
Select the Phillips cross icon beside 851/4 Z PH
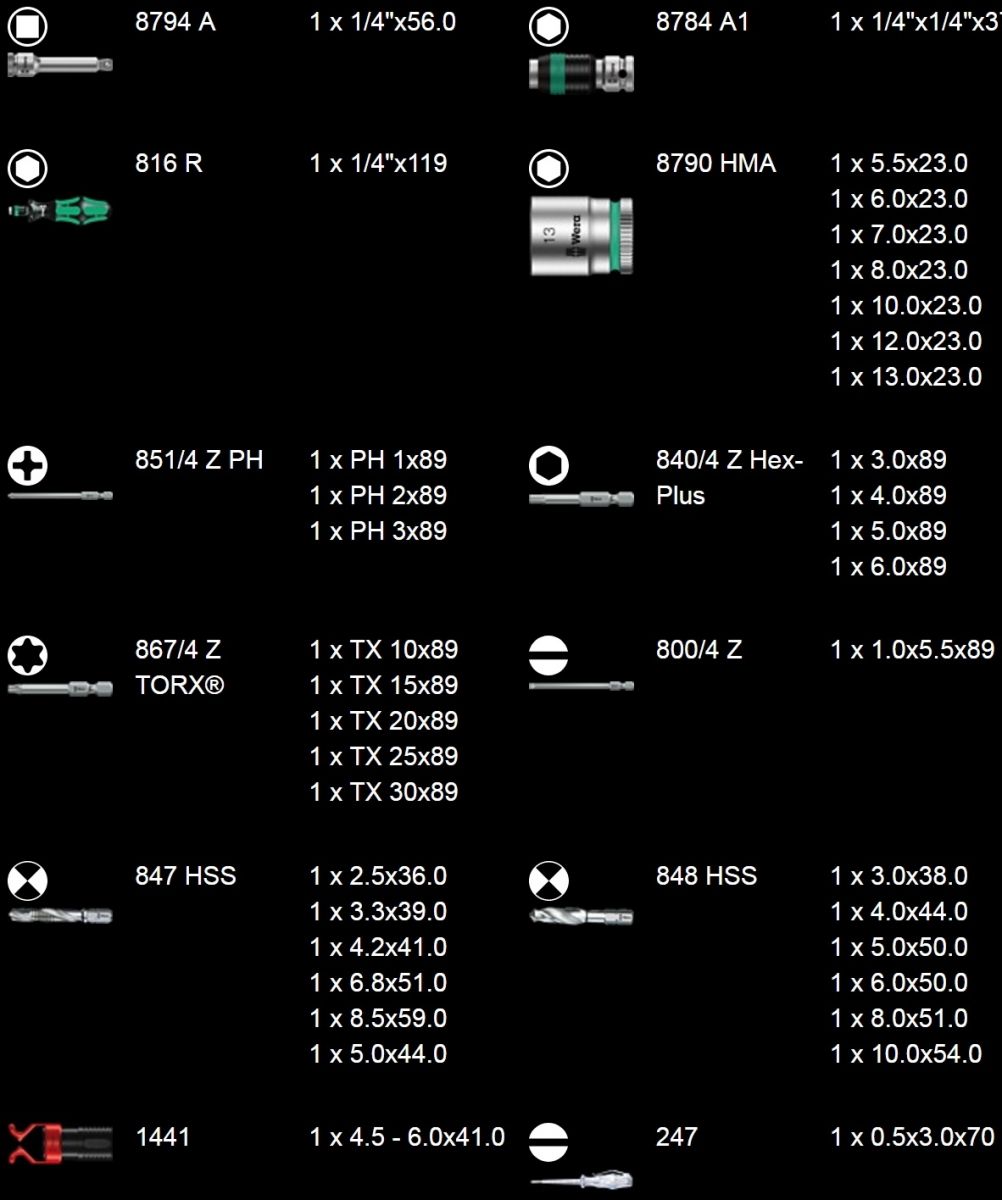[28, 465]
